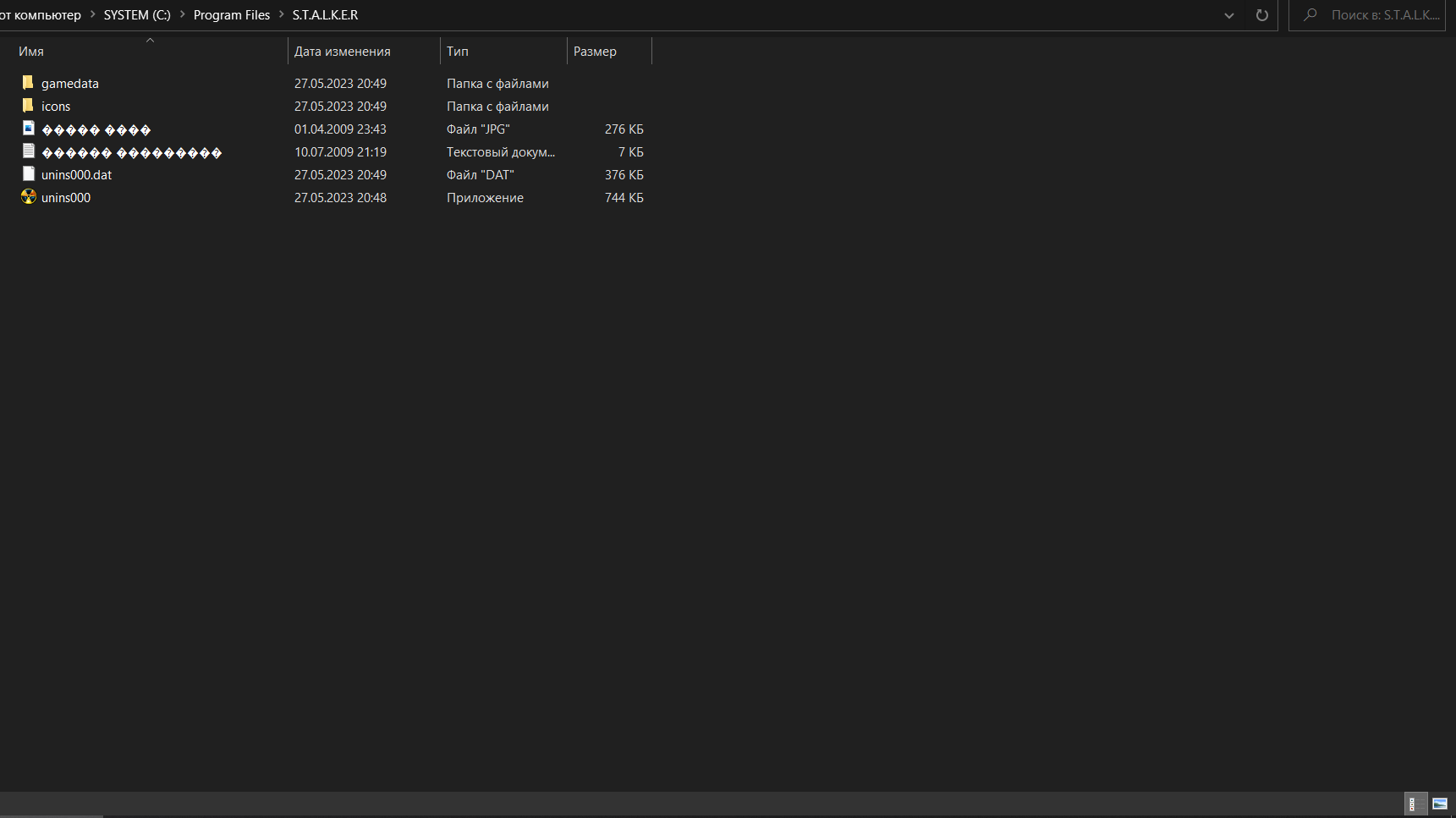Screen dimensions: 1456x818
Task: Click the search magnifier icon
Action: coord(1310,15)
